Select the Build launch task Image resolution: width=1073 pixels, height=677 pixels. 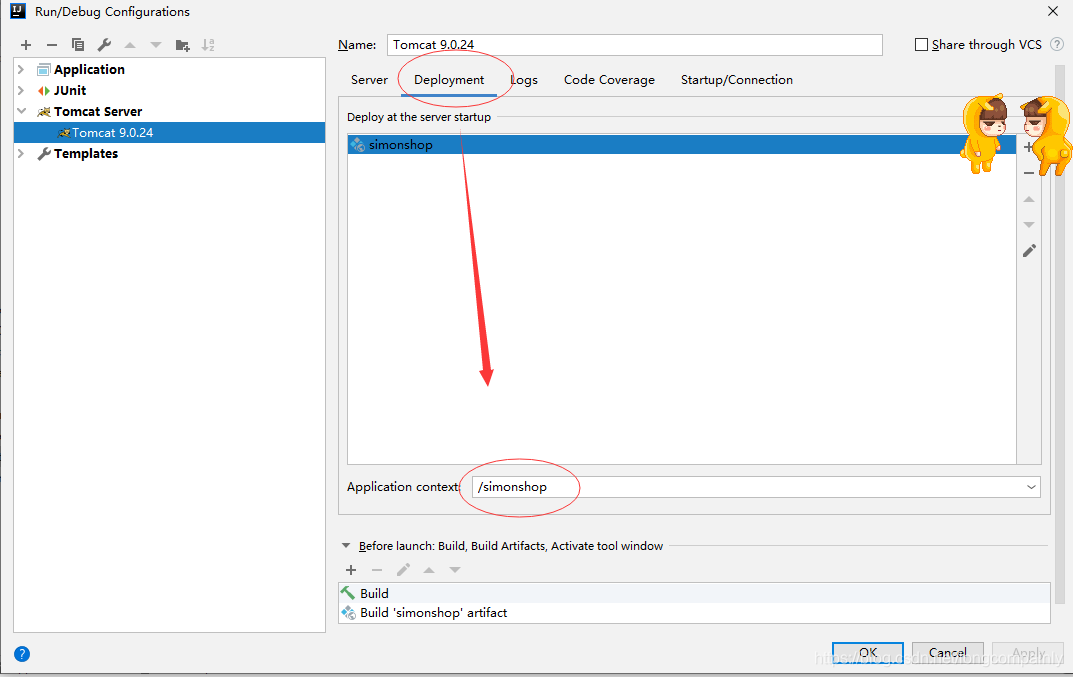point(694,593)
